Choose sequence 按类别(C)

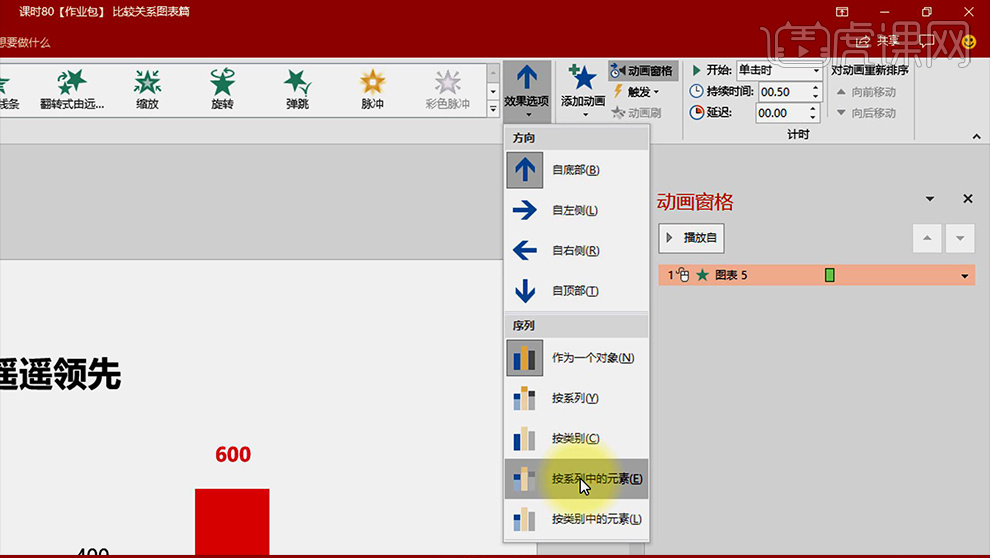(x=576, y=439)
